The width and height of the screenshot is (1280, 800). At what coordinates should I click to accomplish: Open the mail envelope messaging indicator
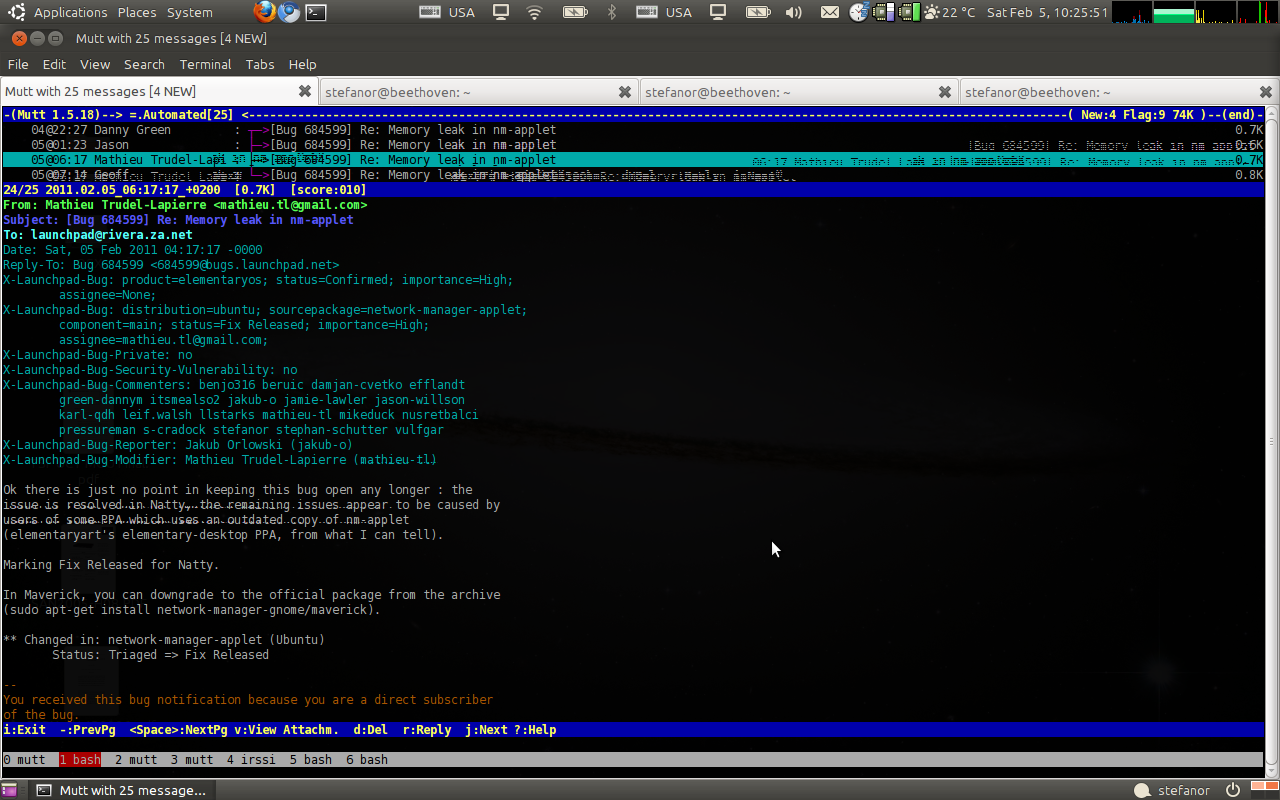pyautogui.click(x=829, y=12)
